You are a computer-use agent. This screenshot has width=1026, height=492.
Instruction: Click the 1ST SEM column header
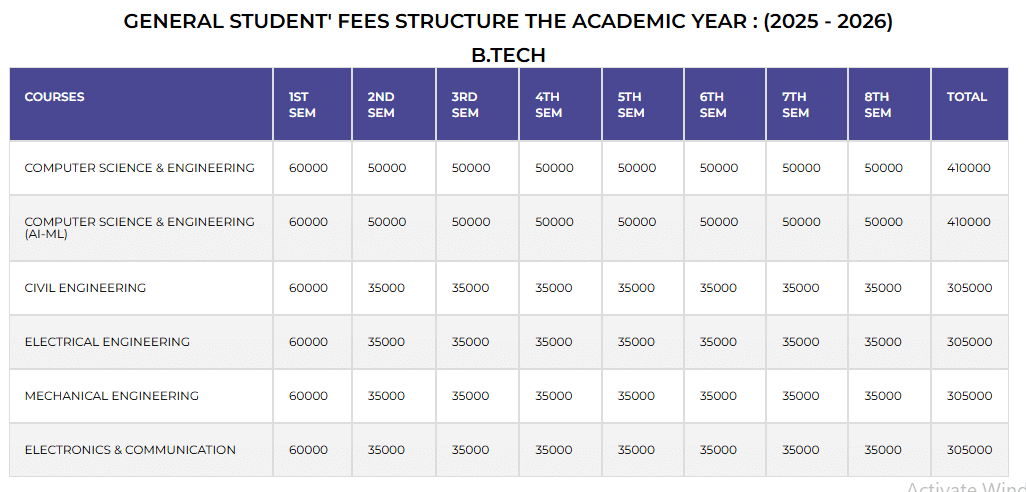[301, 105]
